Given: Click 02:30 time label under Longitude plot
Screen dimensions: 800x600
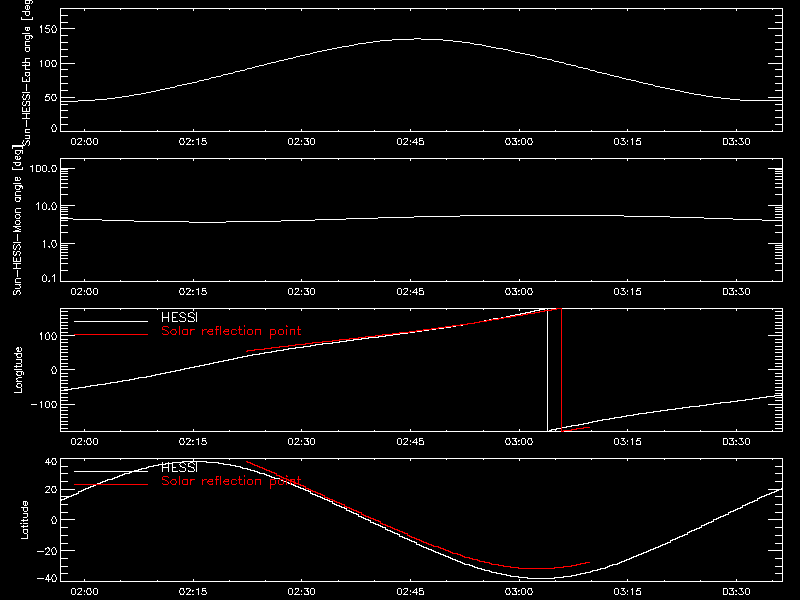Looking at the screenshot, I should point(302,442).
